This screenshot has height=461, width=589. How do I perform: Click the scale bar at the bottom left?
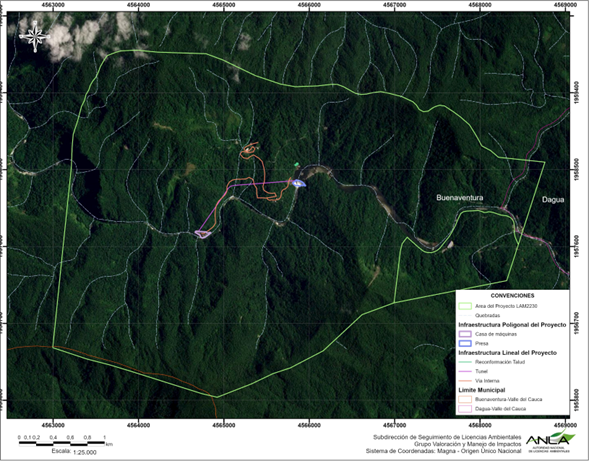[62, 443]
